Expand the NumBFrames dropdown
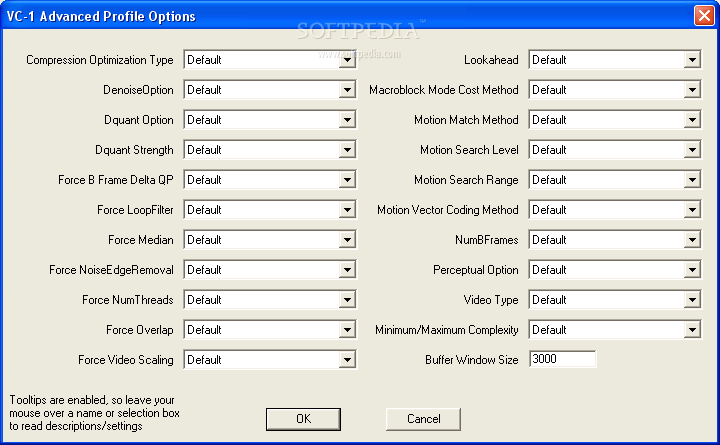Viewport: 720px width, 445px height. pos(614,240)
